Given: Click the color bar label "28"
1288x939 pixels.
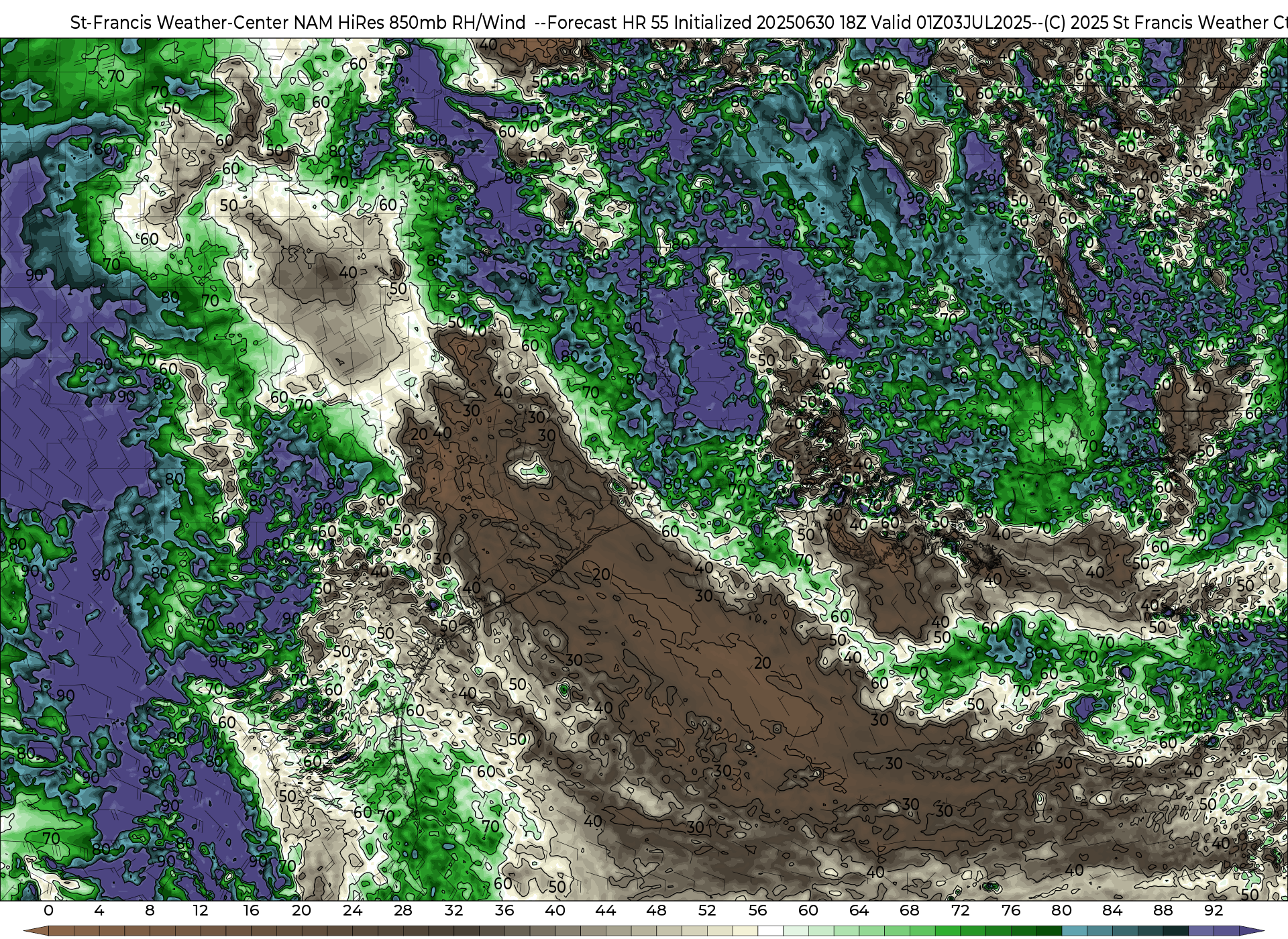Looking at the screenshot, I should [x=403, y=911].
